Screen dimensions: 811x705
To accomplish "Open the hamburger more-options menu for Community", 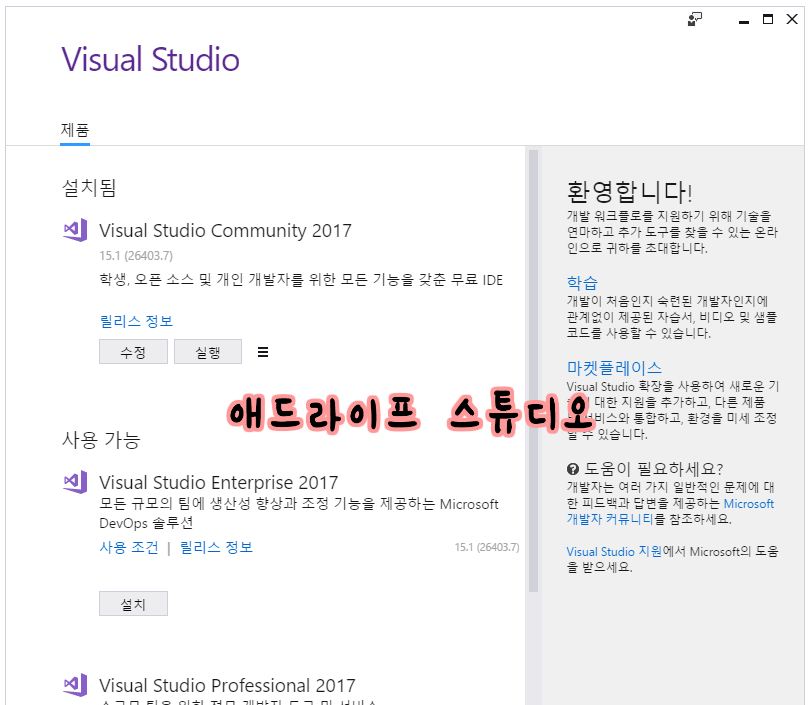I will [263, 352].
